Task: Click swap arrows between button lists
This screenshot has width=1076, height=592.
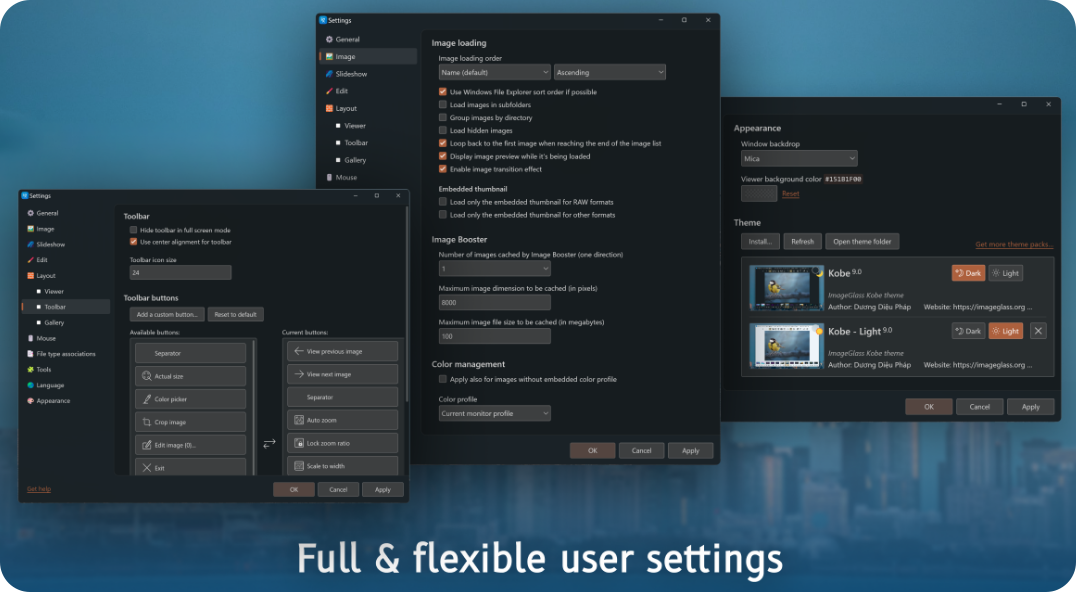Action: point(269,443)
